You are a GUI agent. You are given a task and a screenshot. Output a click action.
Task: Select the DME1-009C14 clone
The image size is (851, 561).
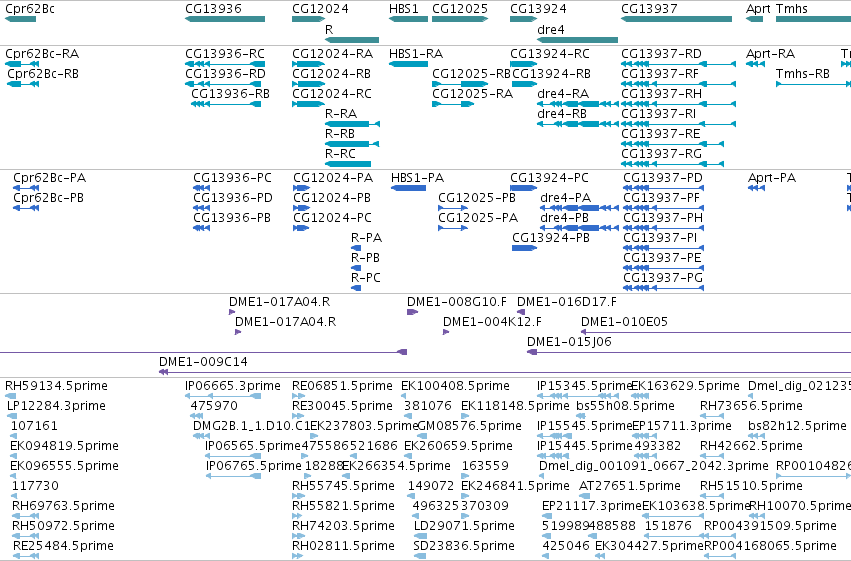203,362
